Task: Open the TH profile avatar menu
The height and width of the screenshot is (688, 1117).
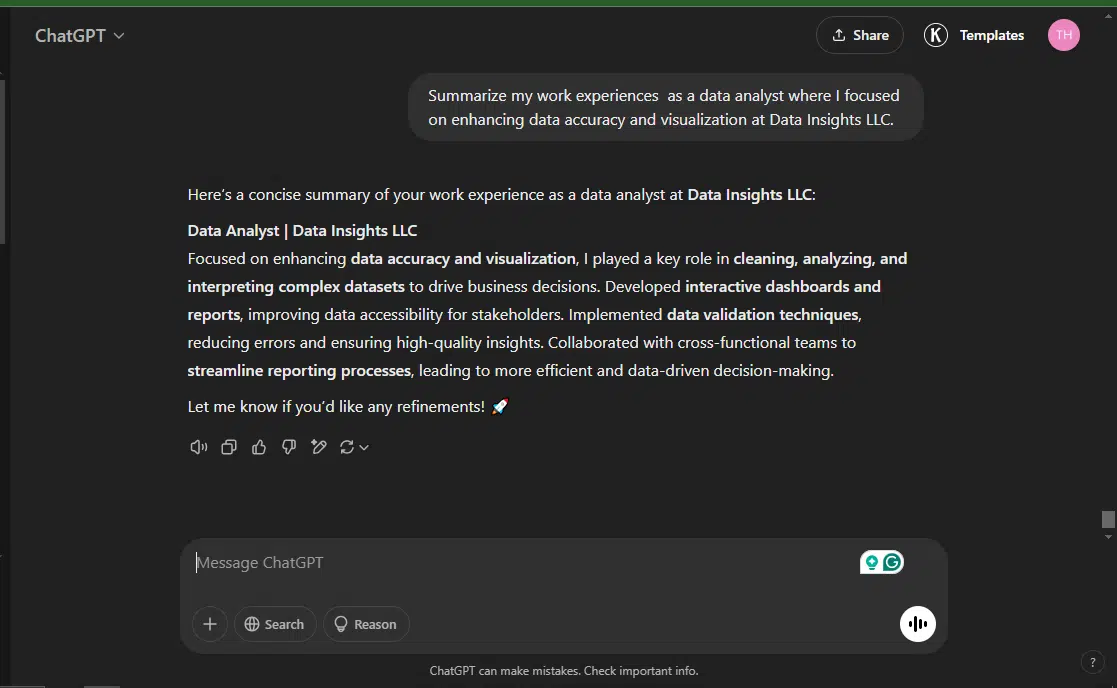Action: point(1064,35)
